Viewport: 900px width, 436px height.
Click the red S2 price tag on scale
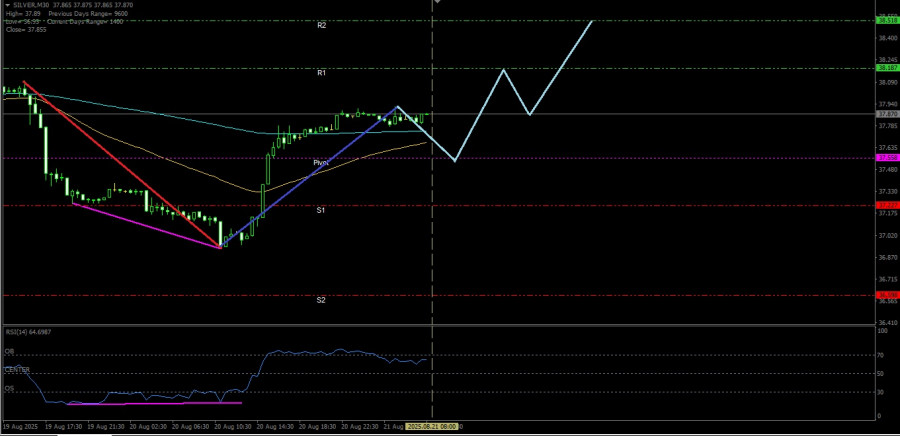[x=887, y=295]
